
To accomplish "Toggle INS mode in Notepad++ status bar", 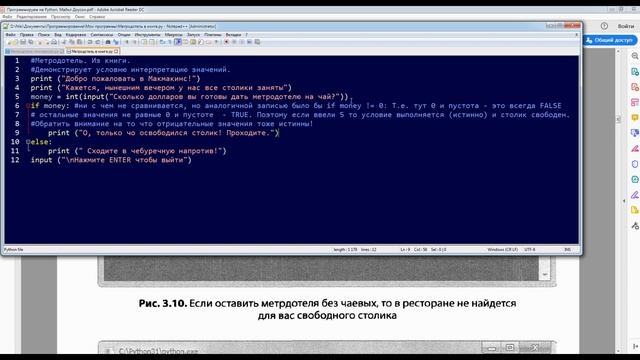I will (x=567, y=249).
